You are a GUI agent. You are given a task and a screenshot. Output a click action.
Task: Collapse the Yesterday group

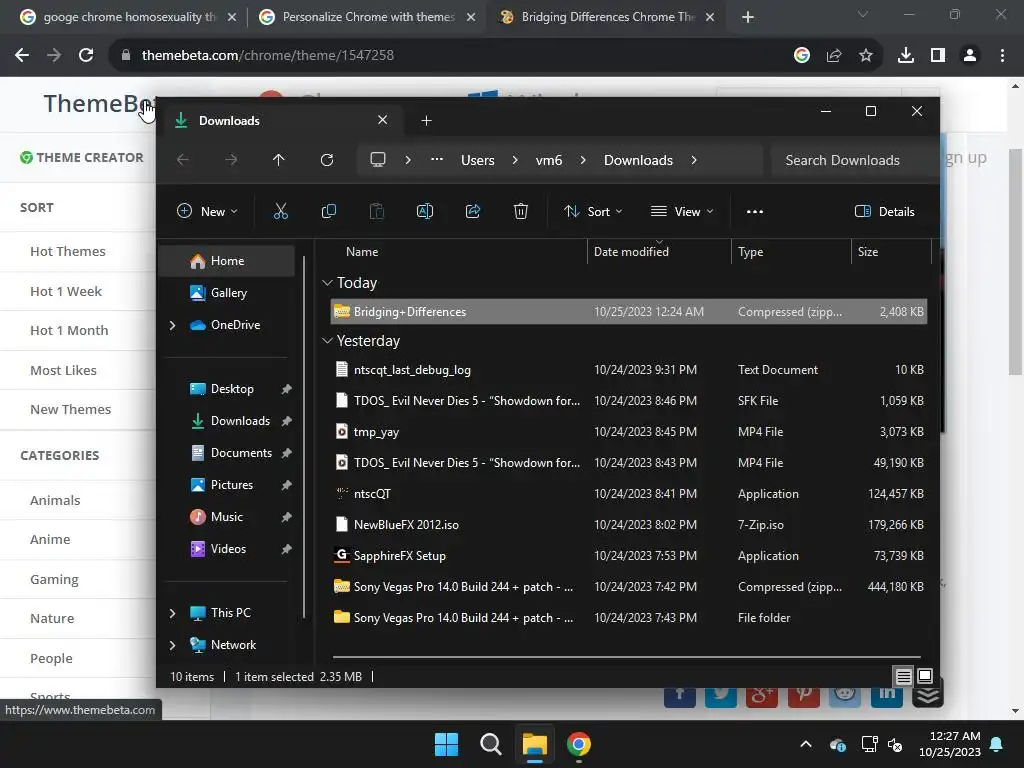(x=327, y=341)
